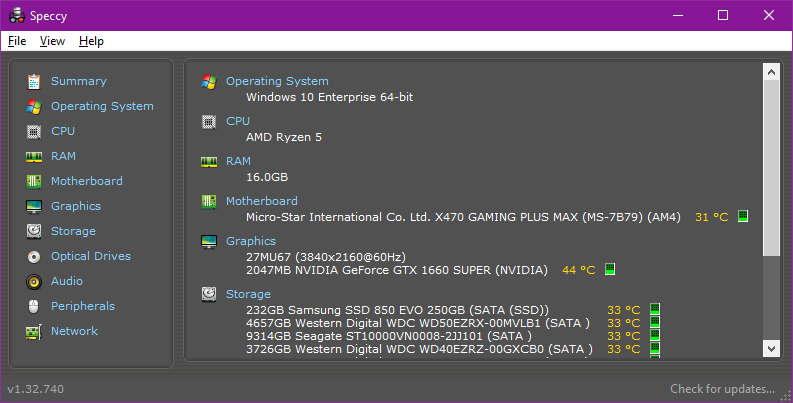The width and height of the screenshot is (793, 403).
Task: Select the CPU chip icon in sidebar
Action: tap(34, 131)
